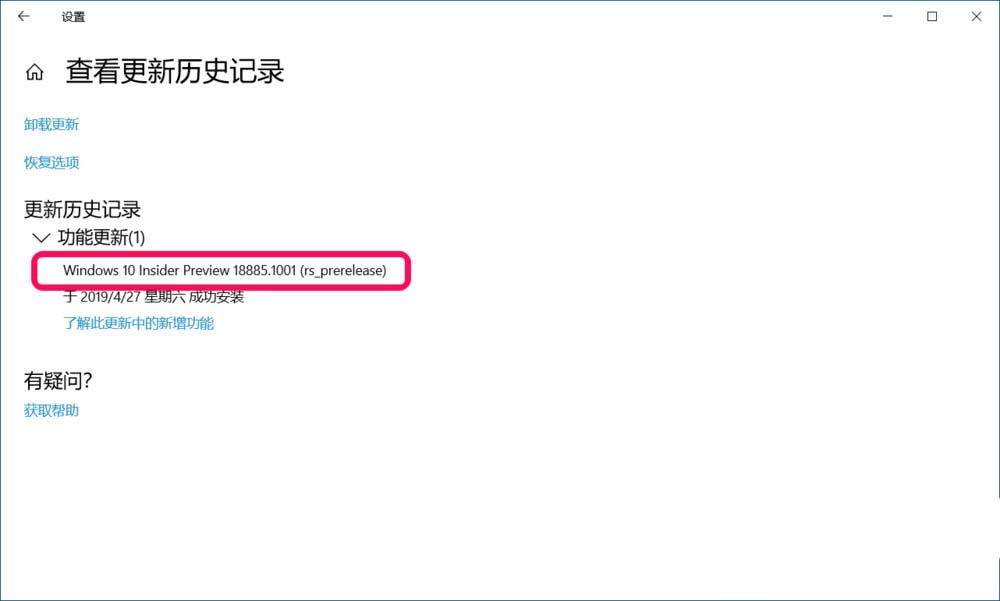Click the 查看更新历史记录 page heading
1000x601 pixels.
175,71
